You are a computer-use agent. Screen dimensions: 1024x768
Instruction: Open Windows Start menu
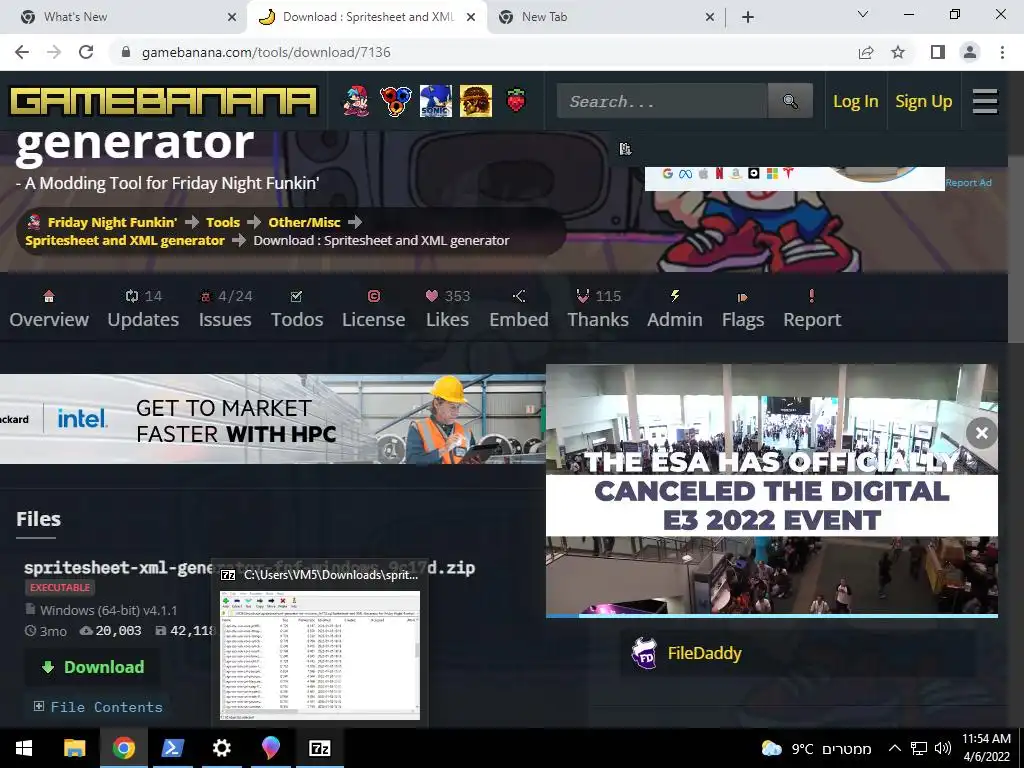coord(24,748)
